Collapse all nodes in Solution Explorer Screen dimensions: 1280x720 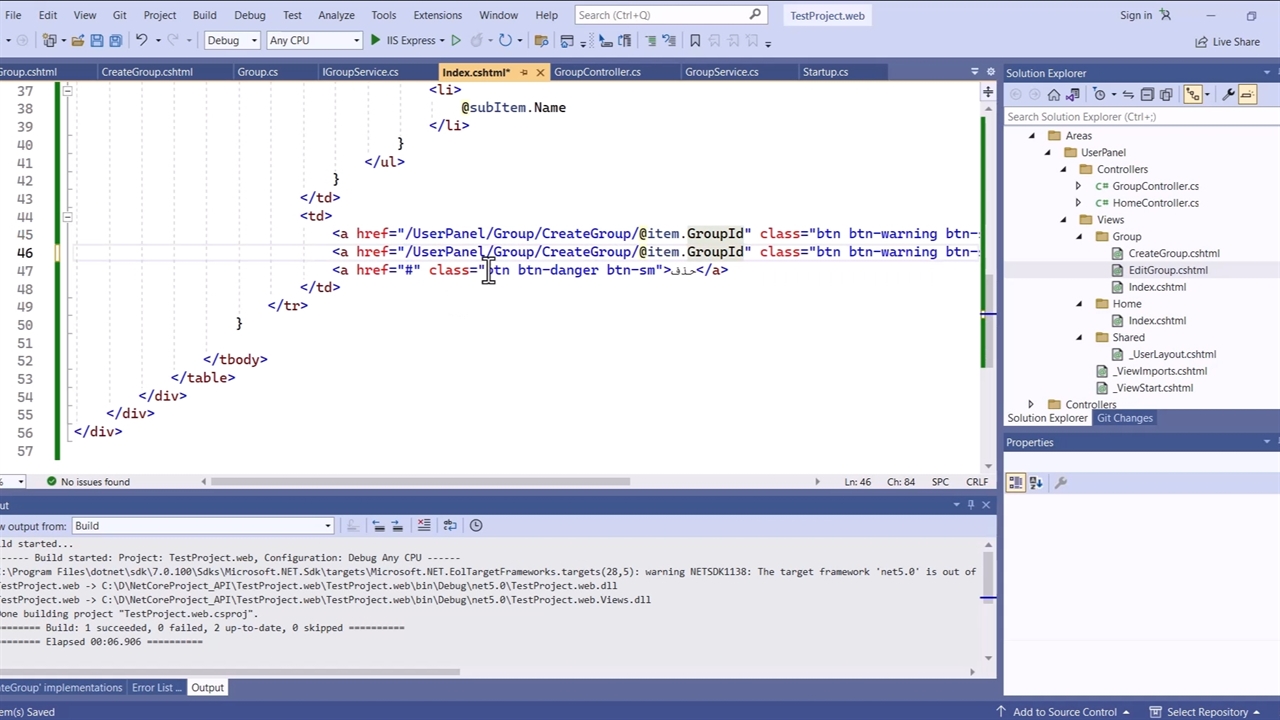point(1147,95)
